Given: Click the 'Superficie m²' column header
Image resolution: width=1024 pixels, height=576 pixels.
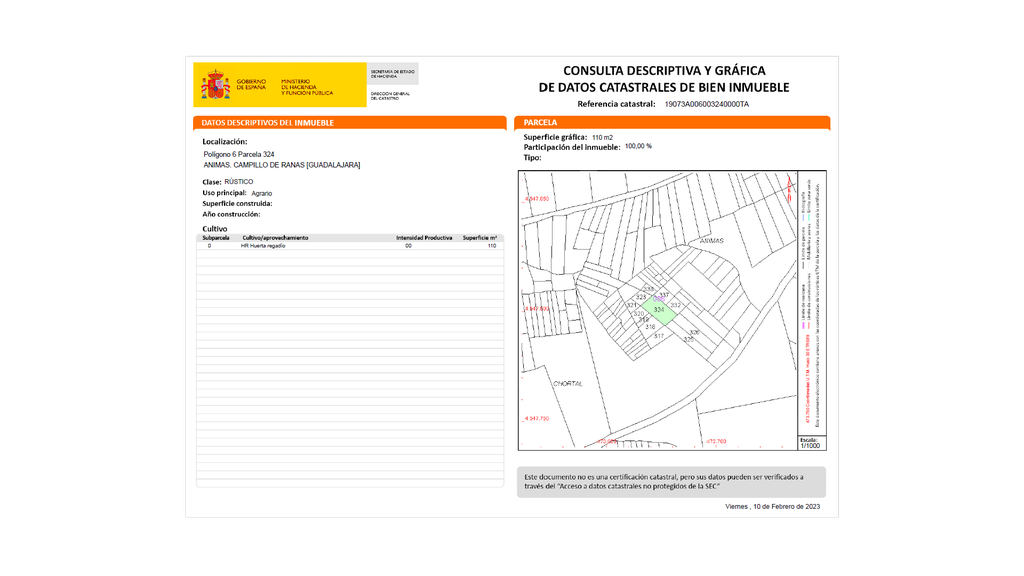Looking at the screenshot, I should (480, 238).
